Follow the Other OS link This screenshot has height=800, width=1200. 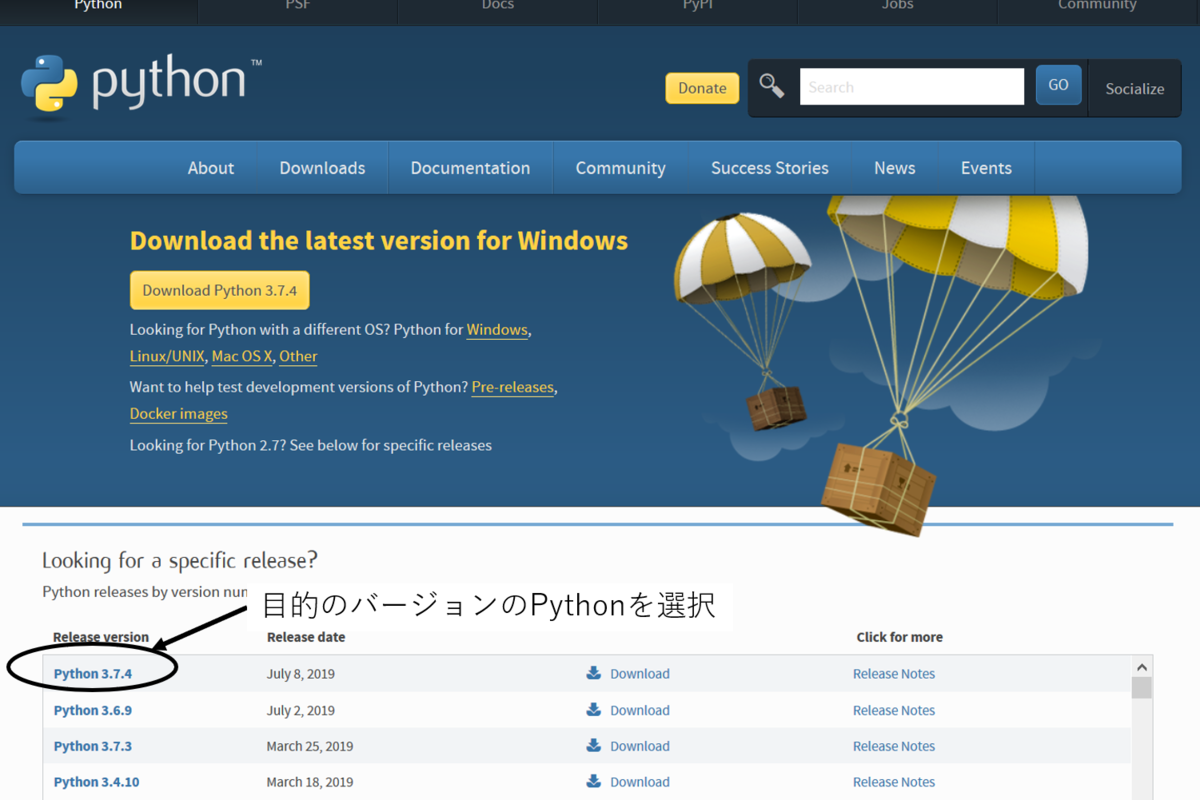click(298, 357)
